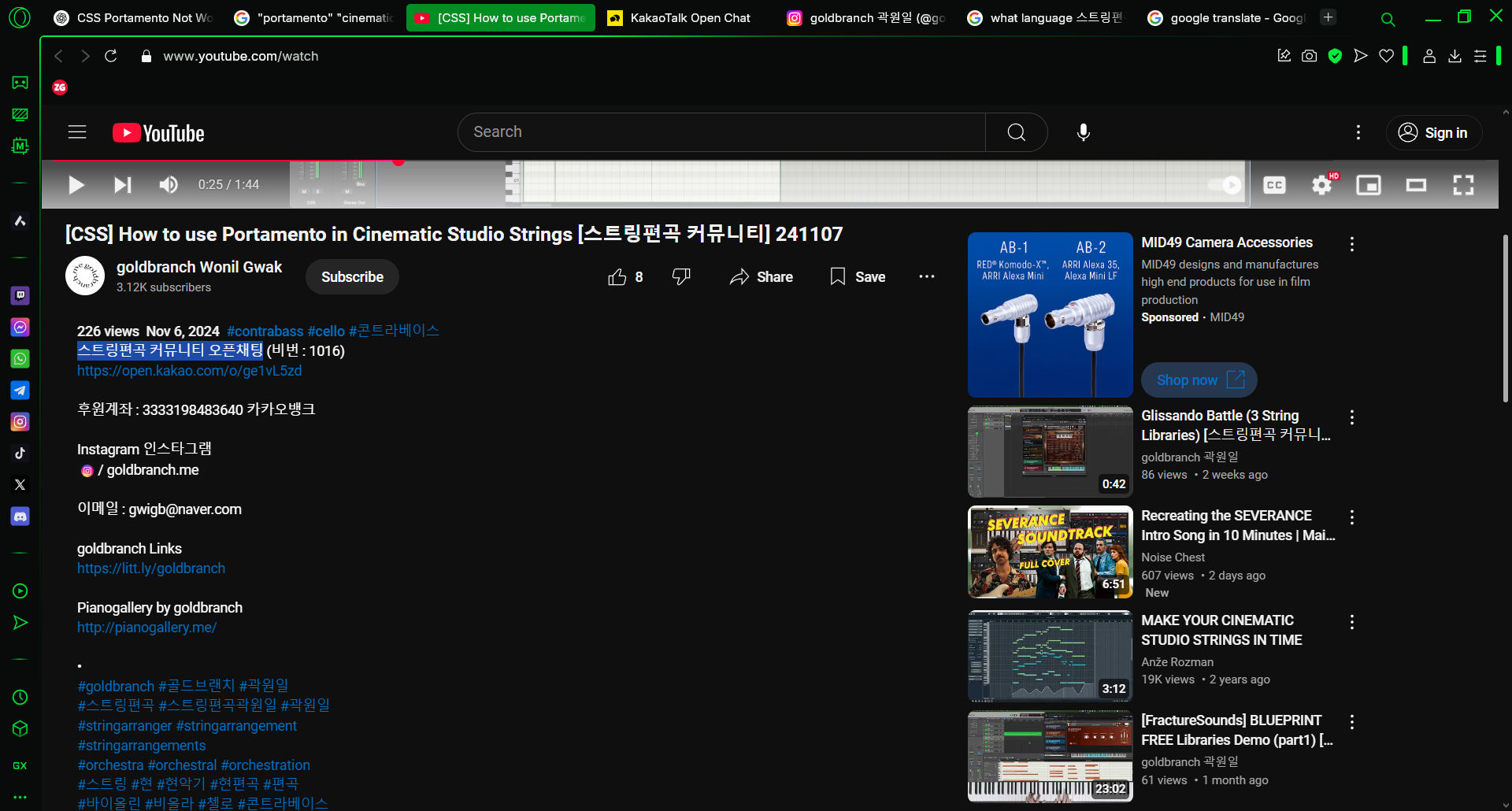Open the goldbranch channel avatar
This screenshot has width=1512, height=811.
[x=85, y=276]
